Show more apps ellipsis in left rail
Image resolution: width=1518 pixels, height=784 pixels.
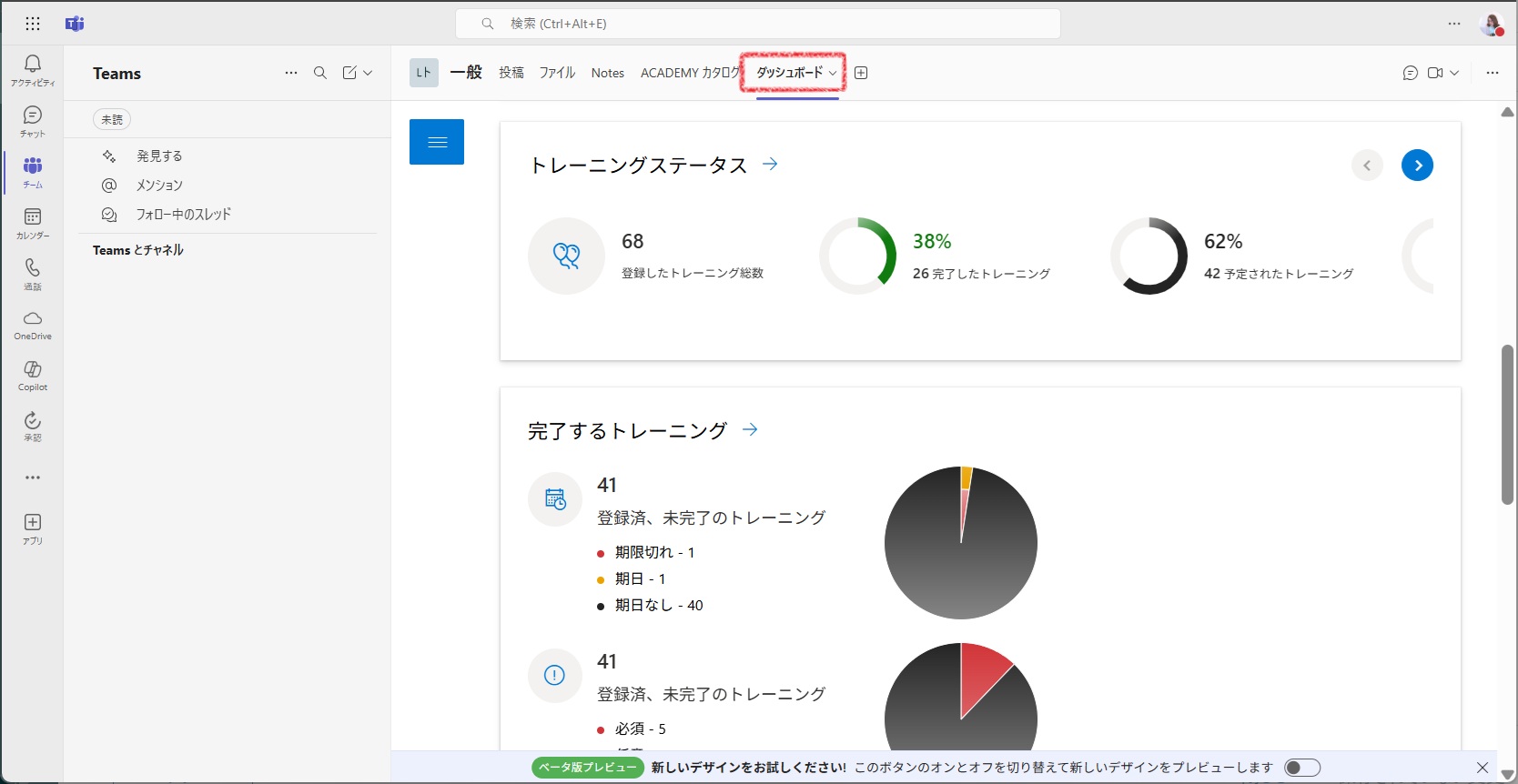(33, 477)
